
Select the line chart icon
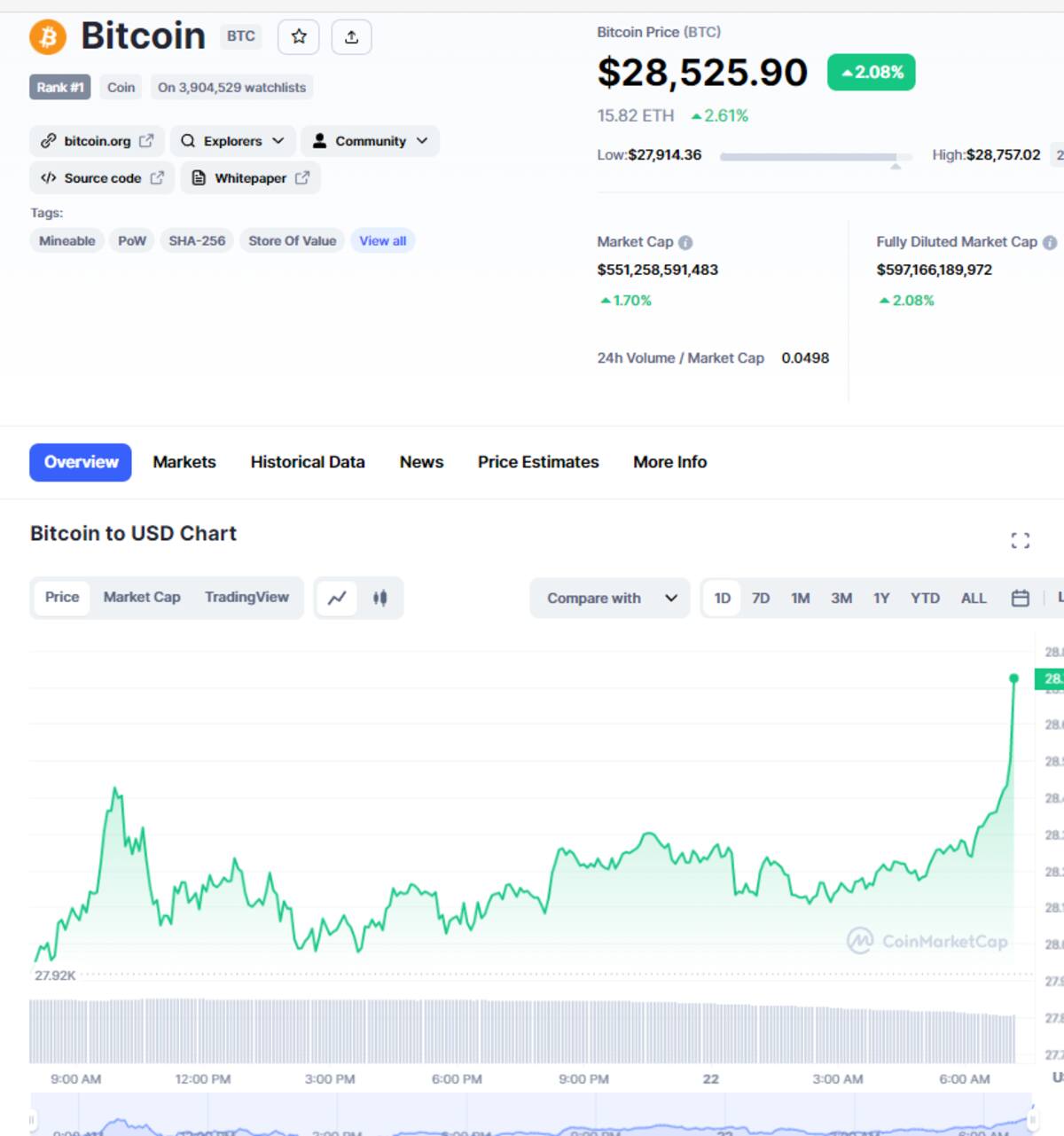(337, 599)
